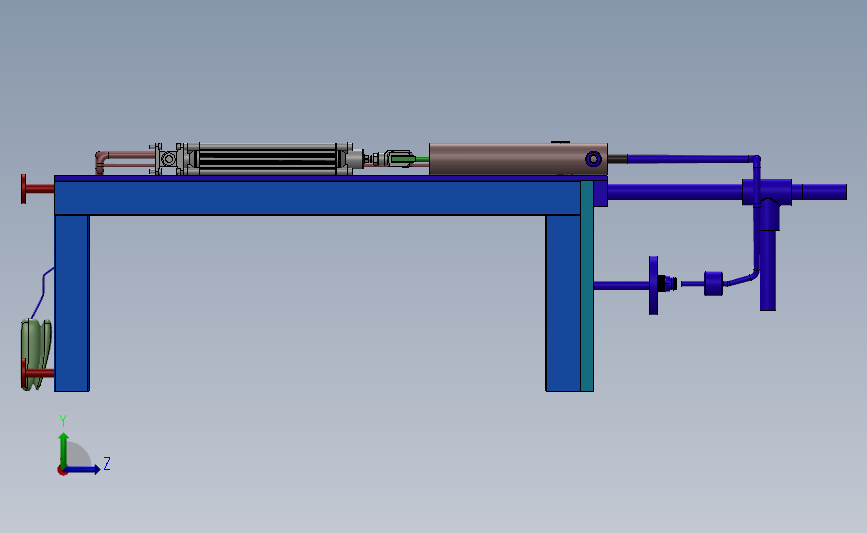Click the green Y axis of the triad

(x=63, y=449)
